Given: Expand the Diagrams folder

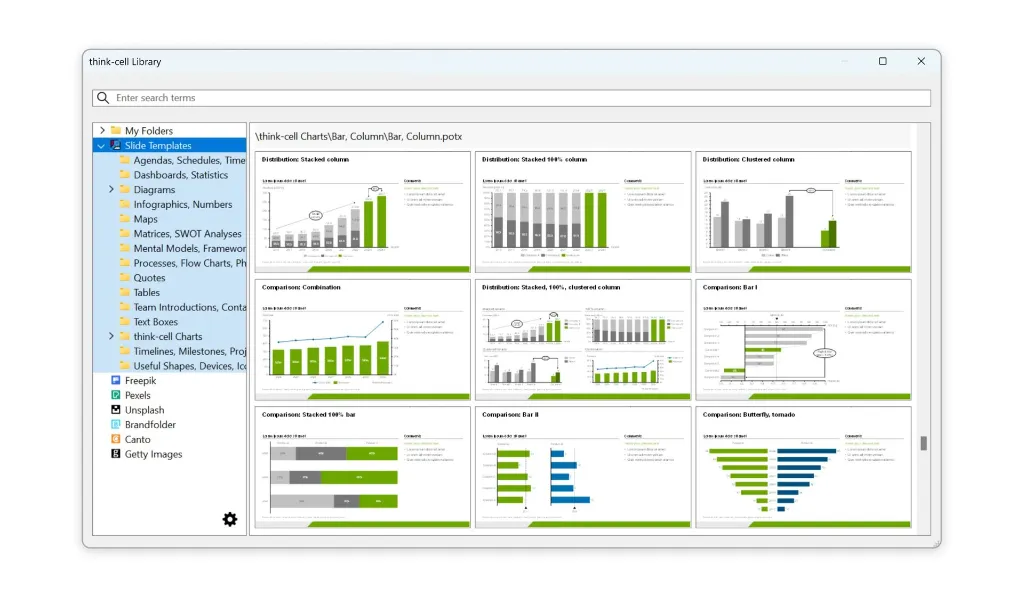Looking at the screenshot, I should point(112,190).
